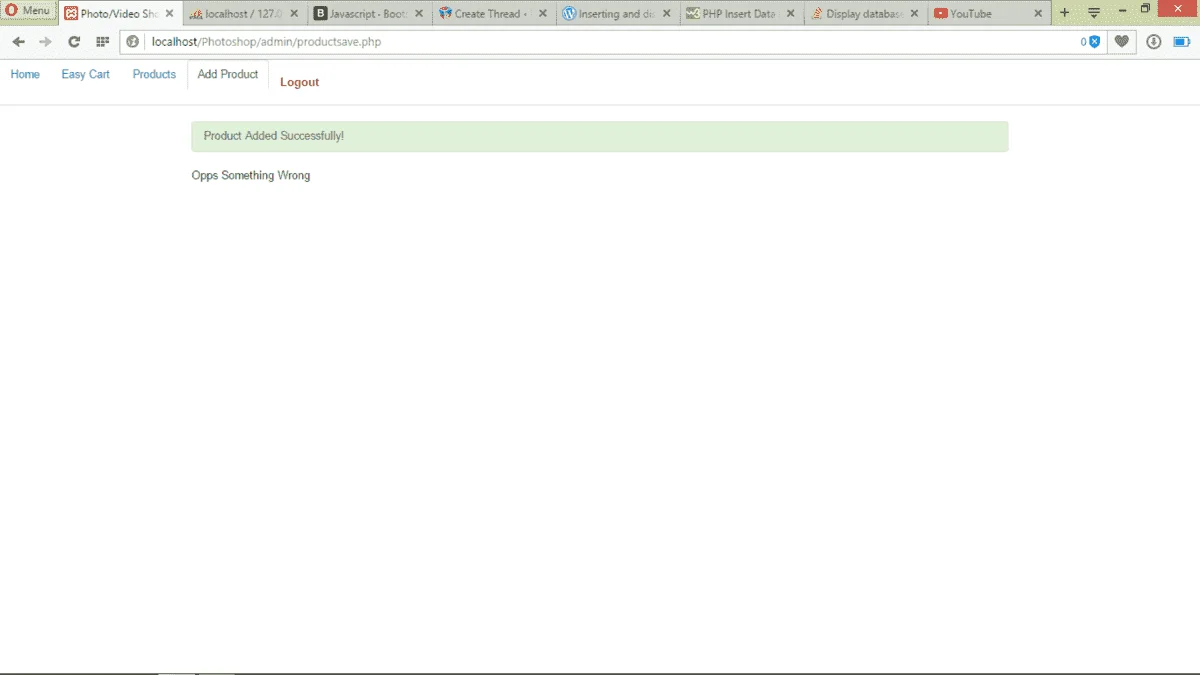Close the Display database tab
The width and height of the screenshot is (1200, 675).
point(914,14)
